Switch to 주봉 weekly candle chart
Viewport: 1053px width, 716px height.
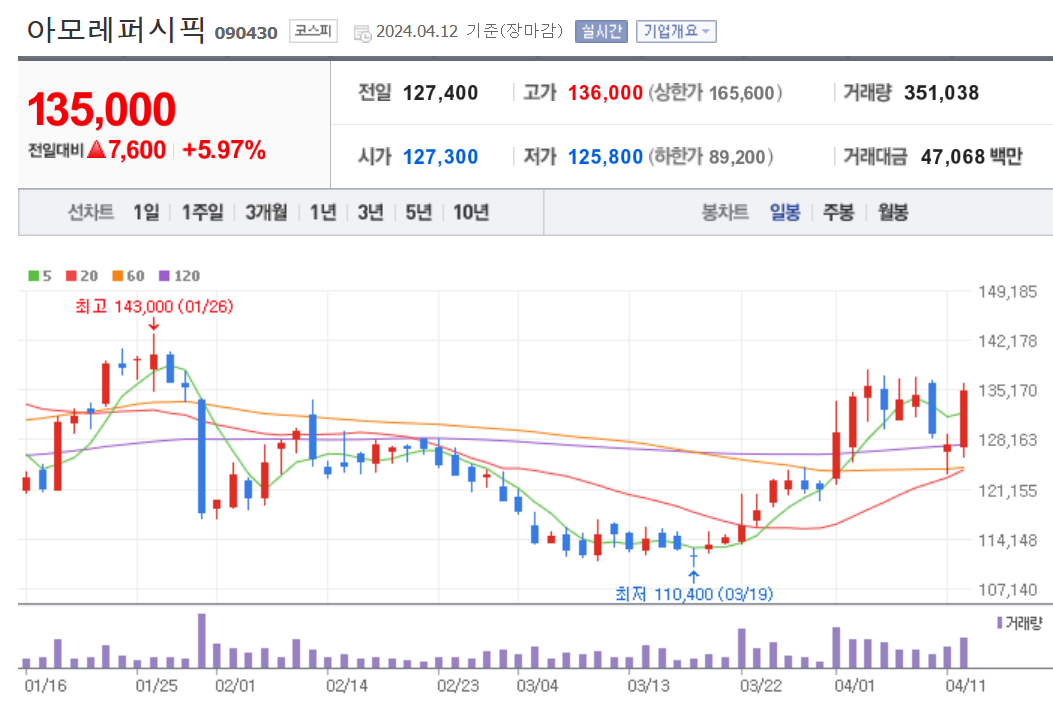point(838,212)
